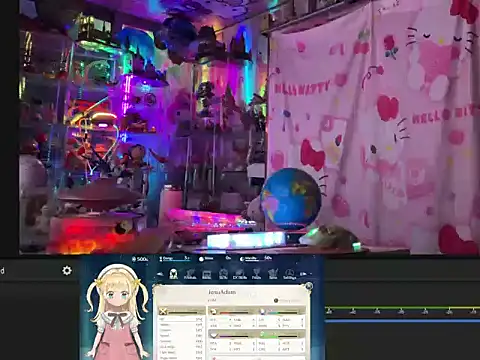Open the gear settings icon in left panel
This screenshot has height=360, width=480.
point(67,270)
